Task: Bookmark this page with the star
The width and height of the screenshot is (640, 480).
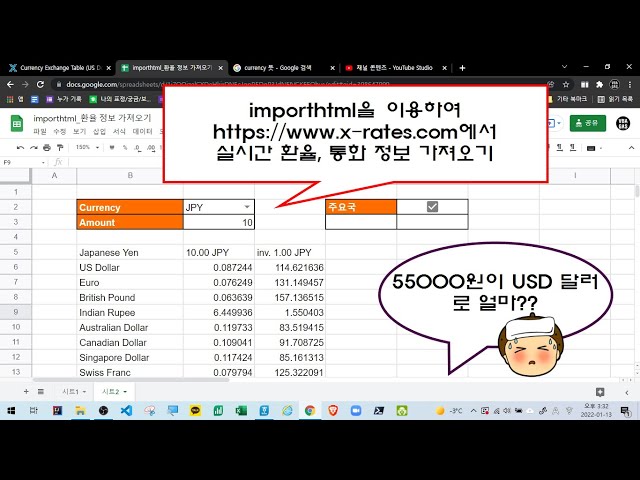Action: point(566,84)
